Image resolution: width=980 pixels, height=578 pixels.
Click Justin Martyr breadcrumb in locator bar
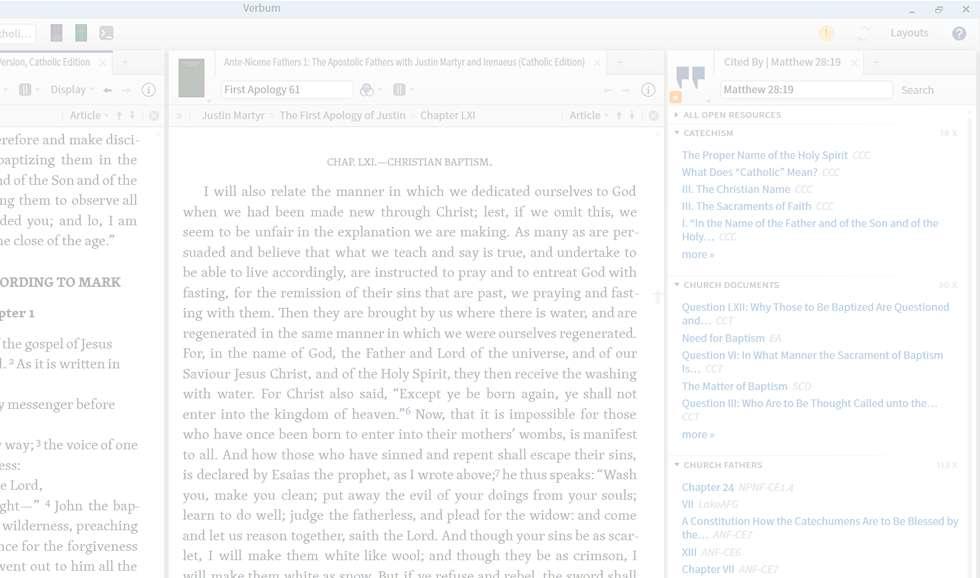pyautogui.click(x=232, y=116)
